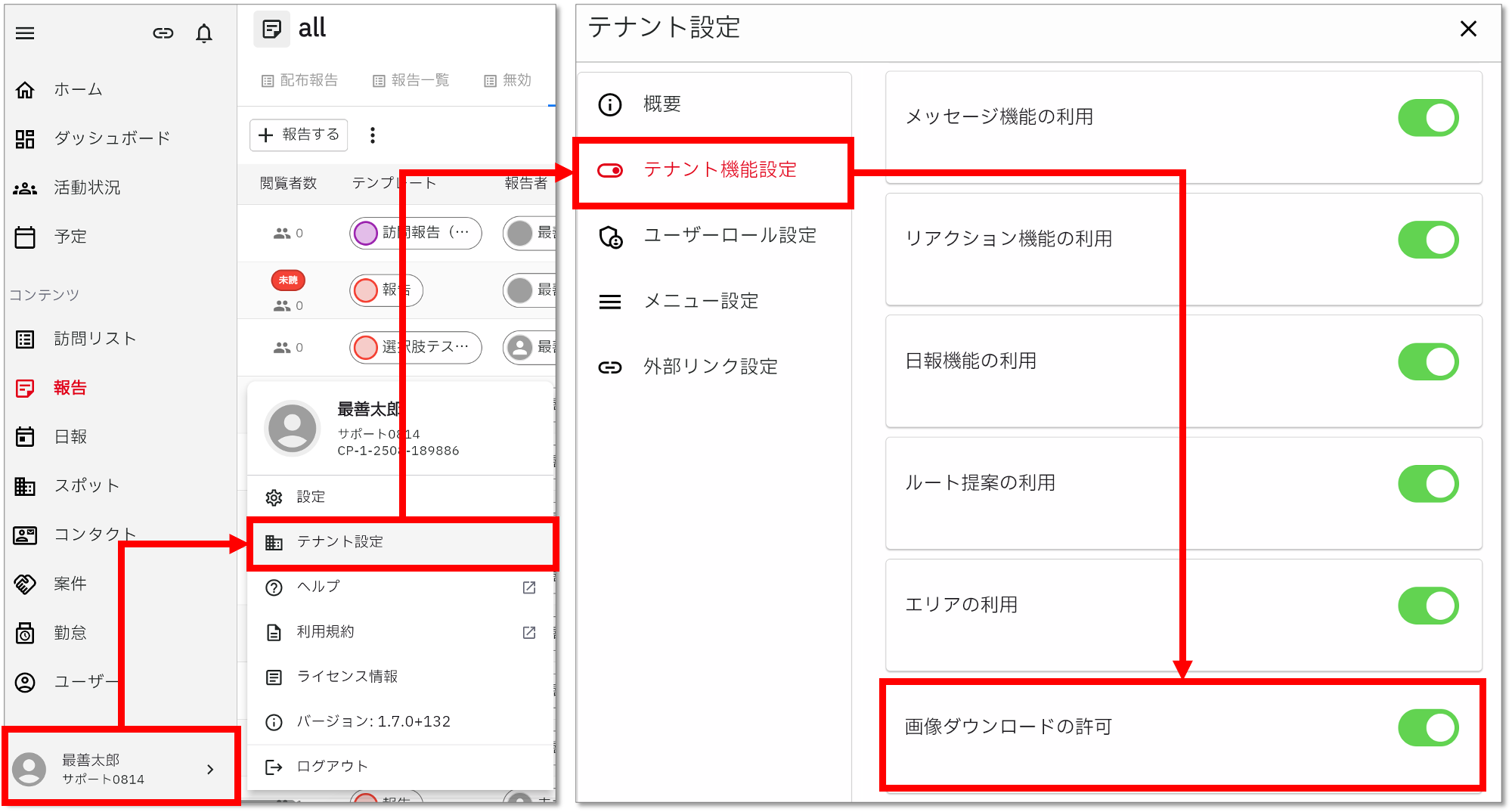Select 訪問リスト in the sidebar
Viewport: 1512px width, 812px height.
click(94, 339)
